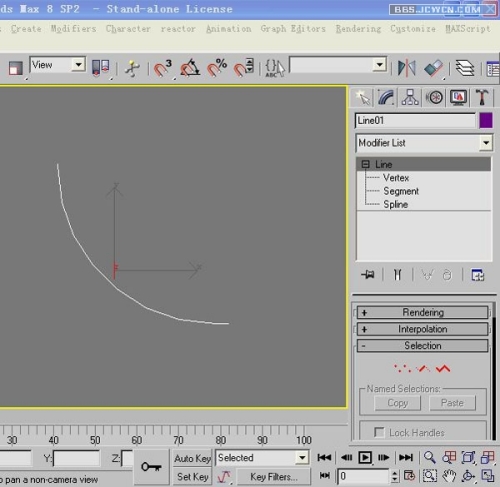This screenshot has width=500, height=487.
Task: Toggle the Angle Snap icon
Action: pos(190,68)
